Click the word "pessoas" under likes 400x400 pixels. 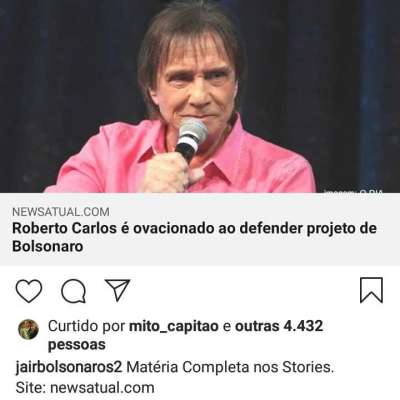pos(77,345)
